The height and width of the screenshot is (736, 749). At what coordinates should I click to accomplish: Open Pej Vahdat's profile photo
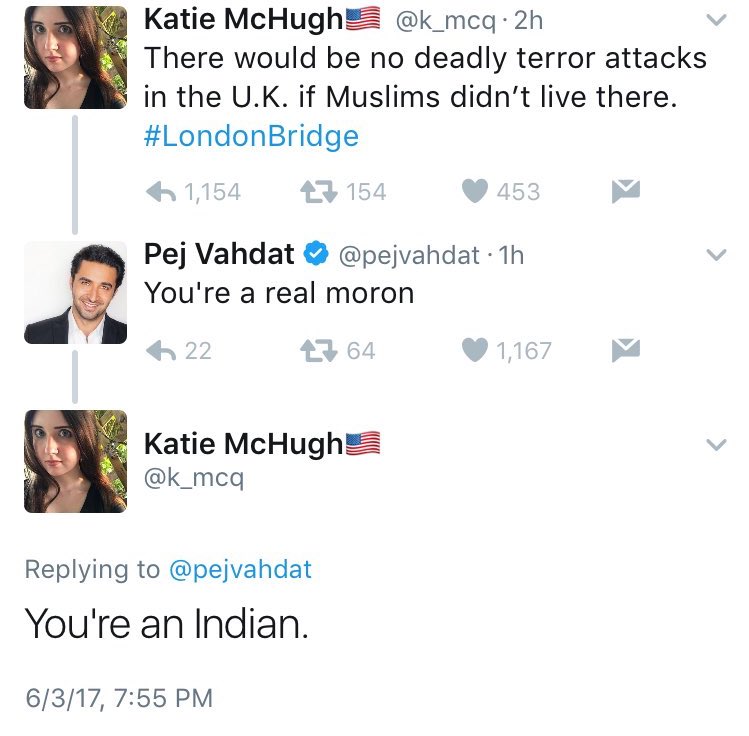(75, 293)
